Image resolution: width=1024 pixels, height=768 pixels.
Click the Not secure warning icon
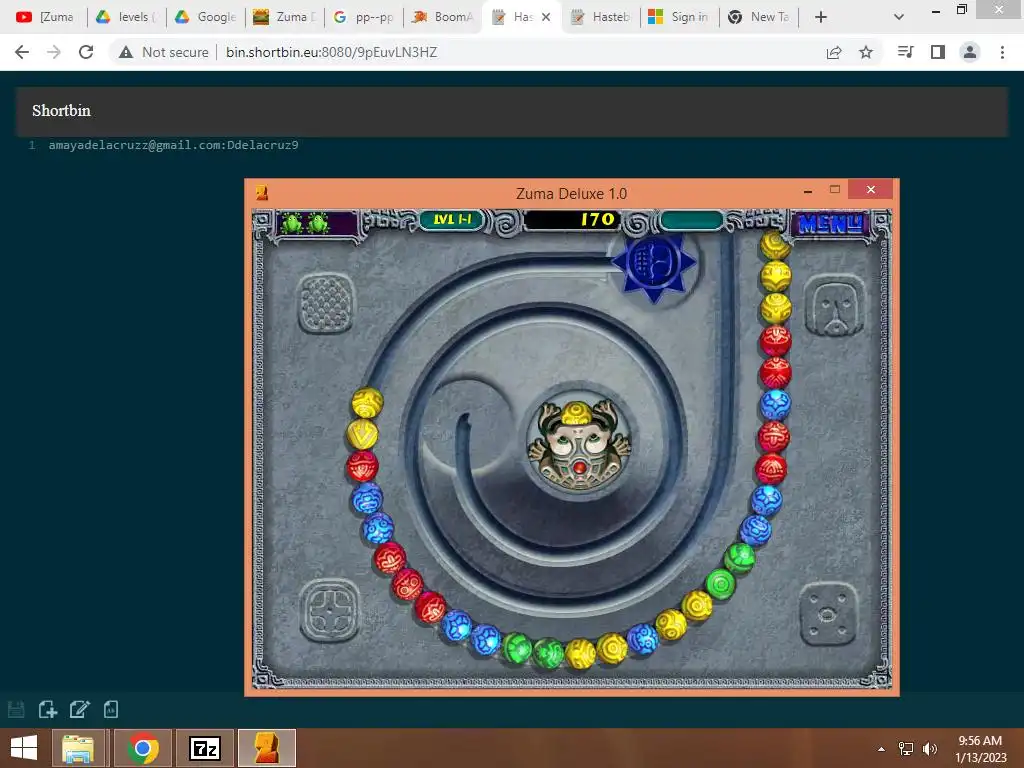click(126, 52)
